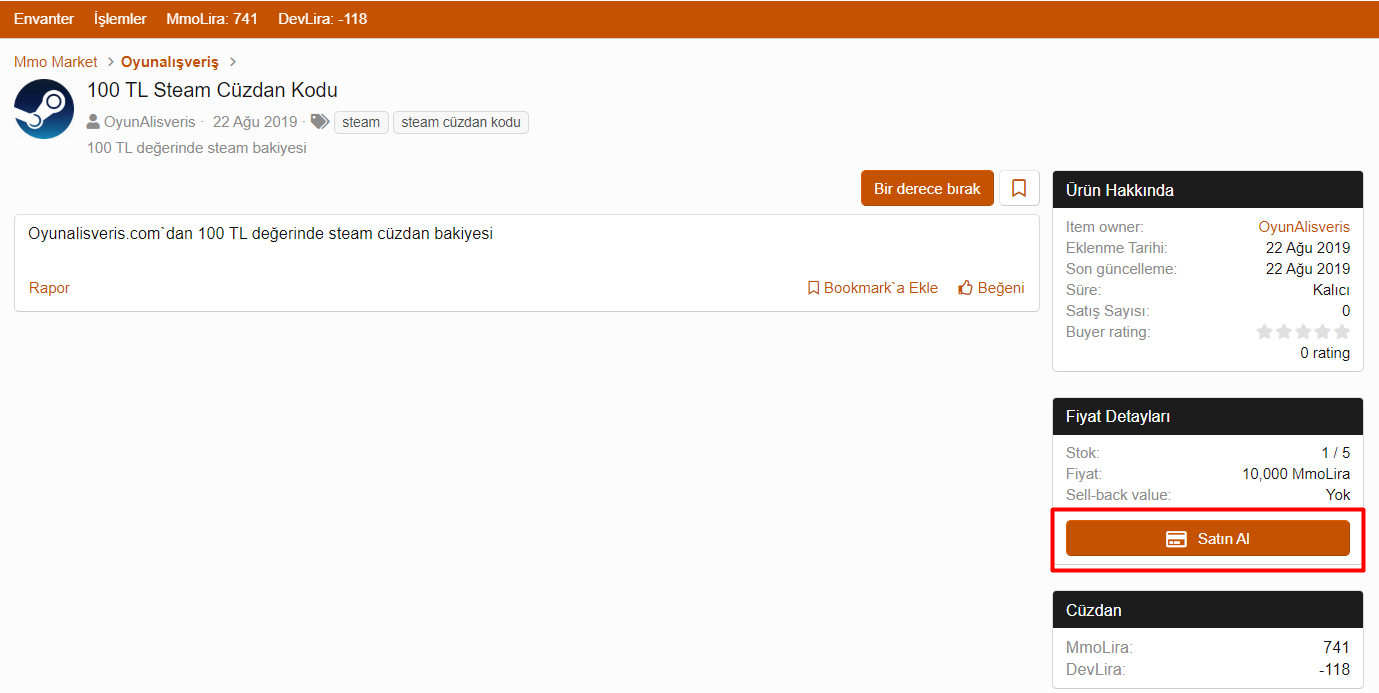Viewport: 1379px width, 693px height.
Task: Open OyunAlisveris item owner link
Action: [1304, 227]
